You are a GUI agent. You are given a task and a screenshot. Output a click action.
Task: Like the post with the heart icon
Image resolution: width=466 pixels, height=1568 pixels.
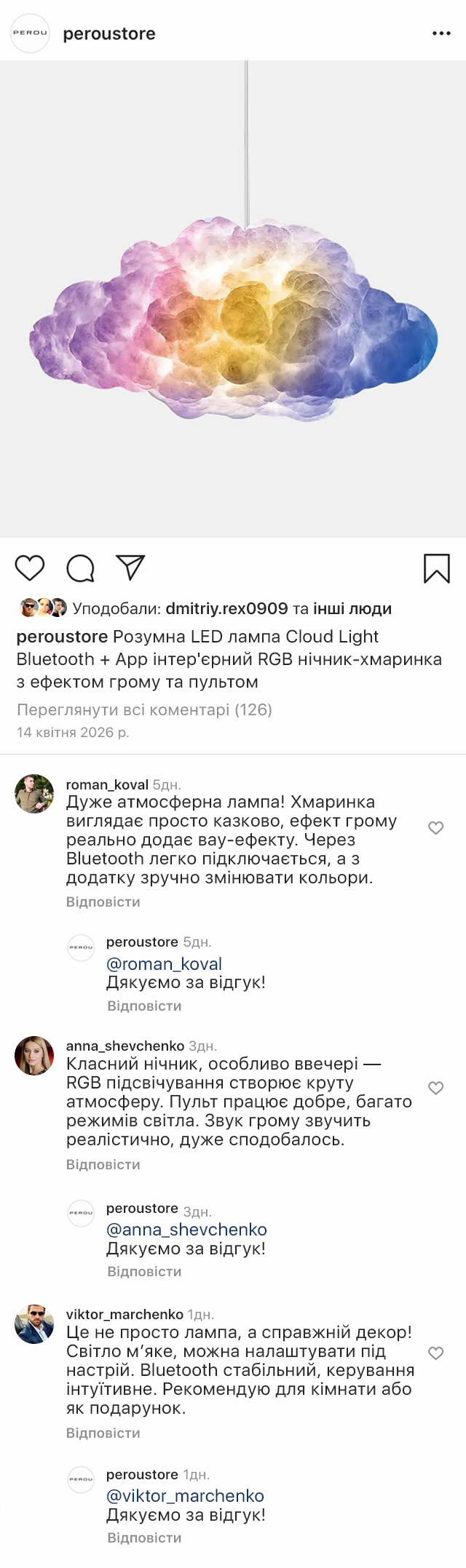pyautogui.click(x=30, y=568)
